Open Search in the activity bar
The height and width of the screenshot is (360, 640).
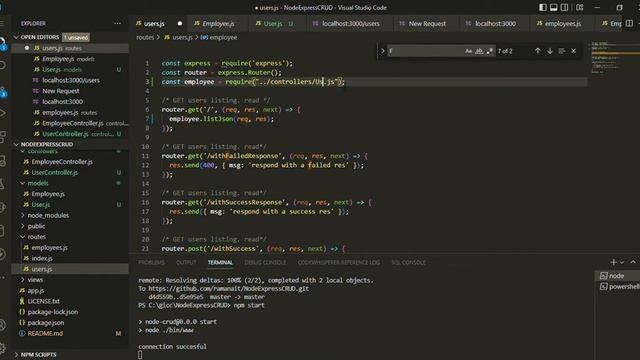point(3,65)
